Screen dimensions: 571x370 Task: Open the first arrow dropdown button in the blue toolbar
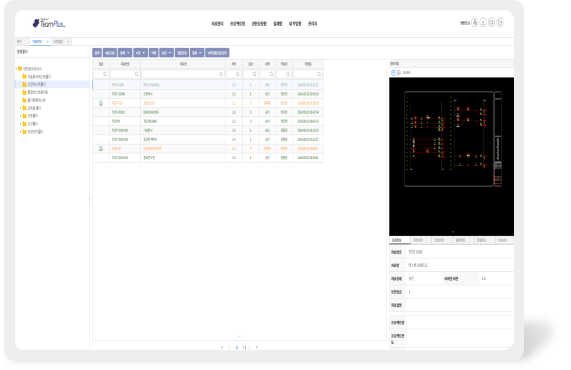(125, 53)
